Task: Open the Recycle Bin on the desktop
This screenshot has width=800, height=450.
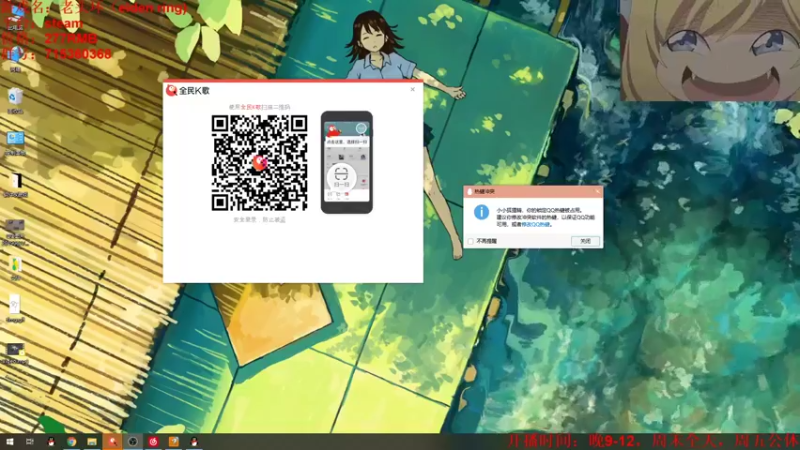Action: (x=15, y=100)
